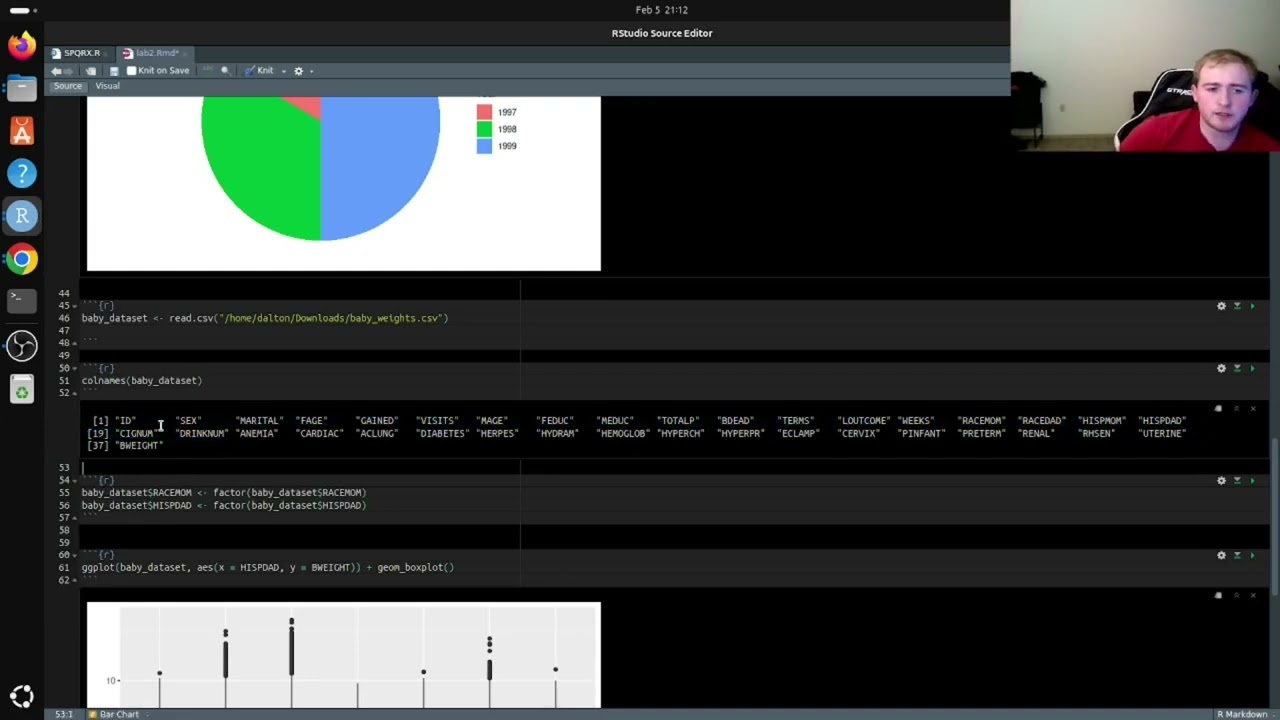Save the current document
1280x720 pixels.
pyautogui.click(x=114, y=71)
